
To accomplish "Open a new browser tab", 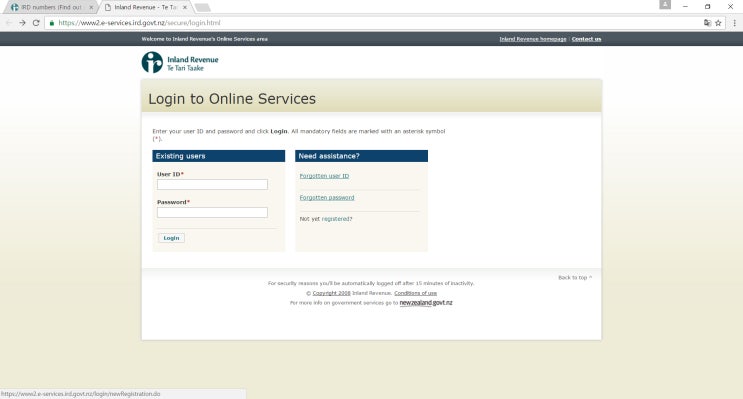I will click(202, 7).
